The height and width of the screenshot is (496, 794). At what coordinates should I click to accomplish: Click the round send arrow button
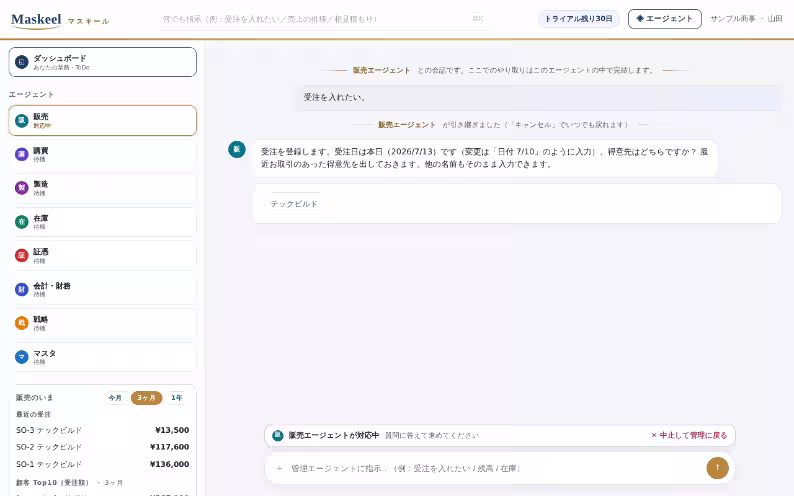click(x=717, y=468)
